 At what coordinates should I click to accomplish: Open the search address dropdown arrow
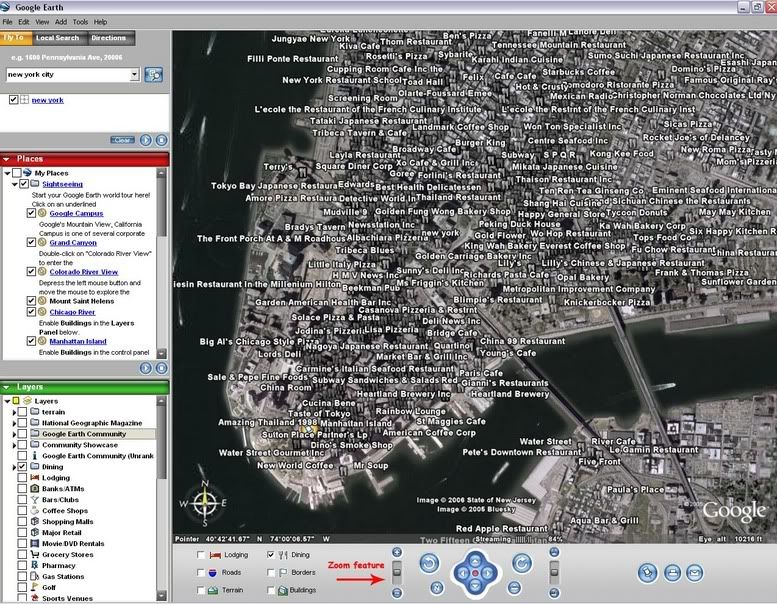135,75
